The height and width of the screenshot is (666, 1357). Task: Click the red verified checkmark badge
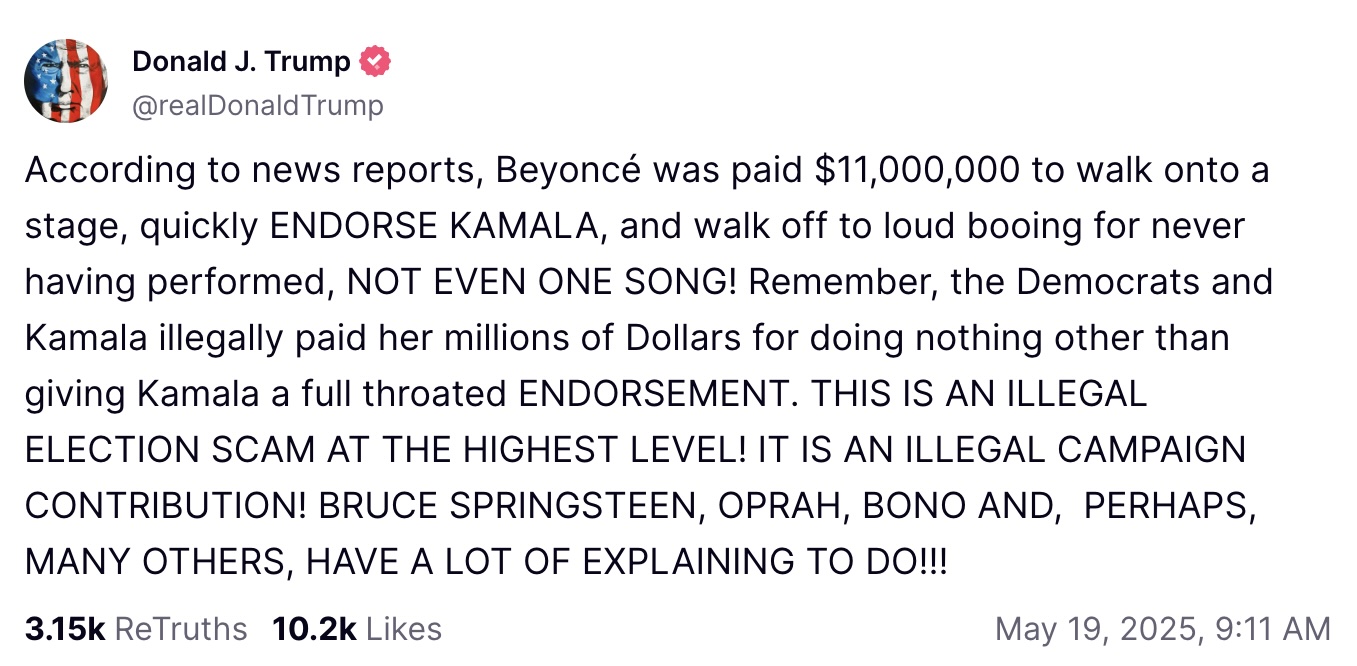[x=374, y=62]
